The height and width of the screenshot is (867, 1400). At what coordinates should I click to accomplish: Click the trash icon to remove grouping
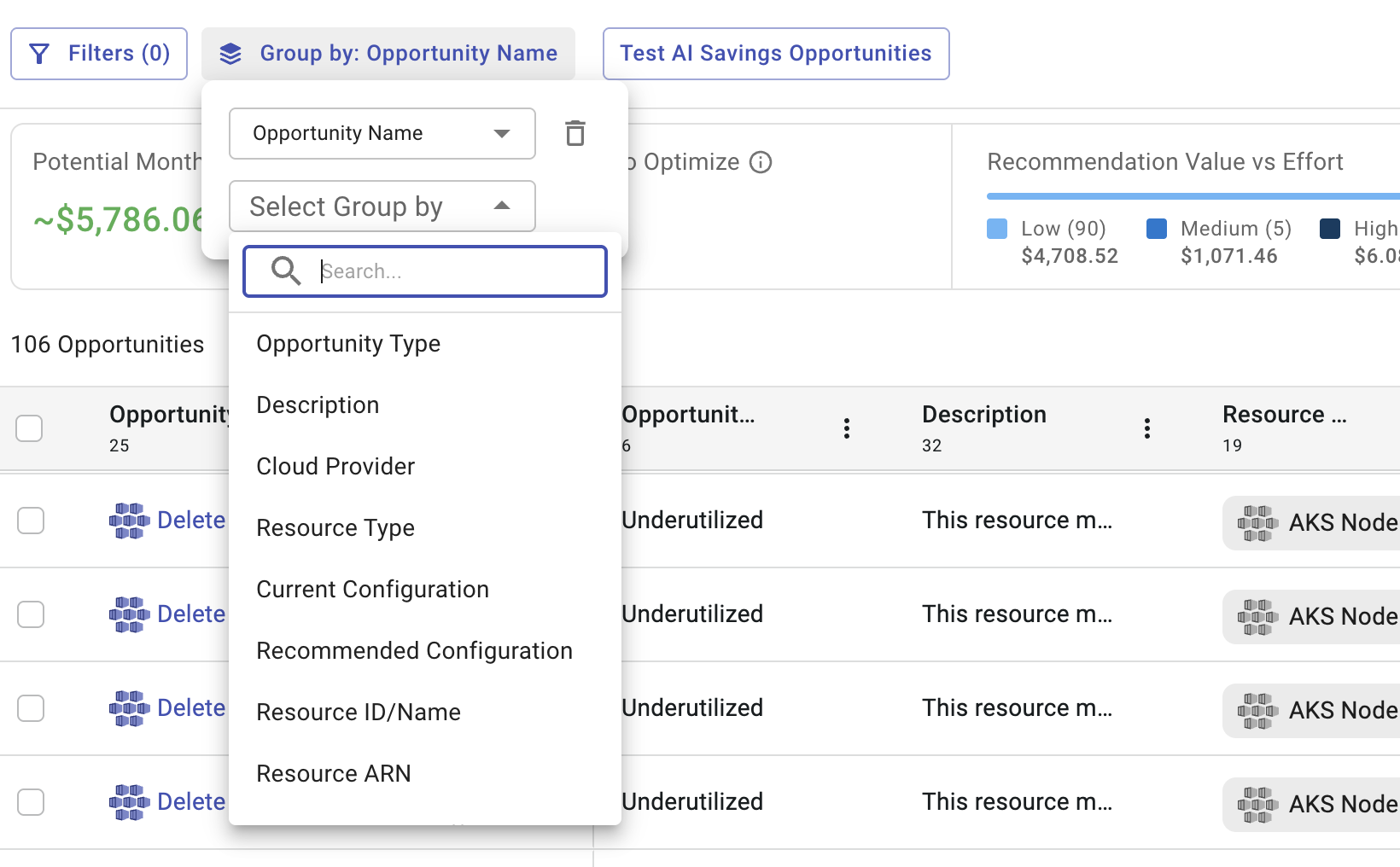tap(575, 133)
